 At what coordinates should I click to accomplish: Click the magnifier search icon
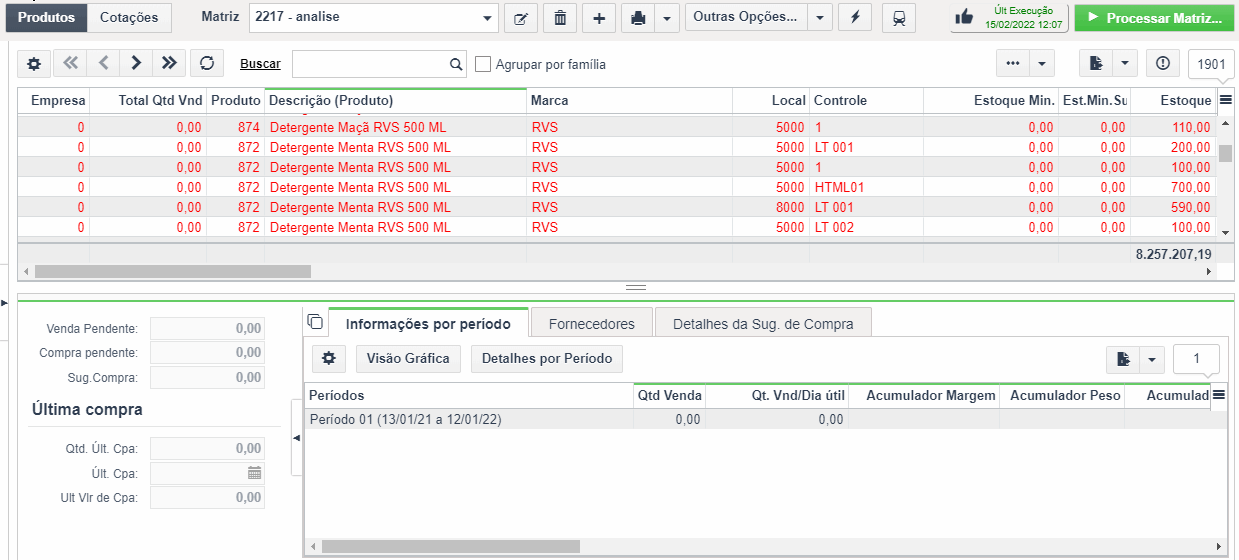457,64
